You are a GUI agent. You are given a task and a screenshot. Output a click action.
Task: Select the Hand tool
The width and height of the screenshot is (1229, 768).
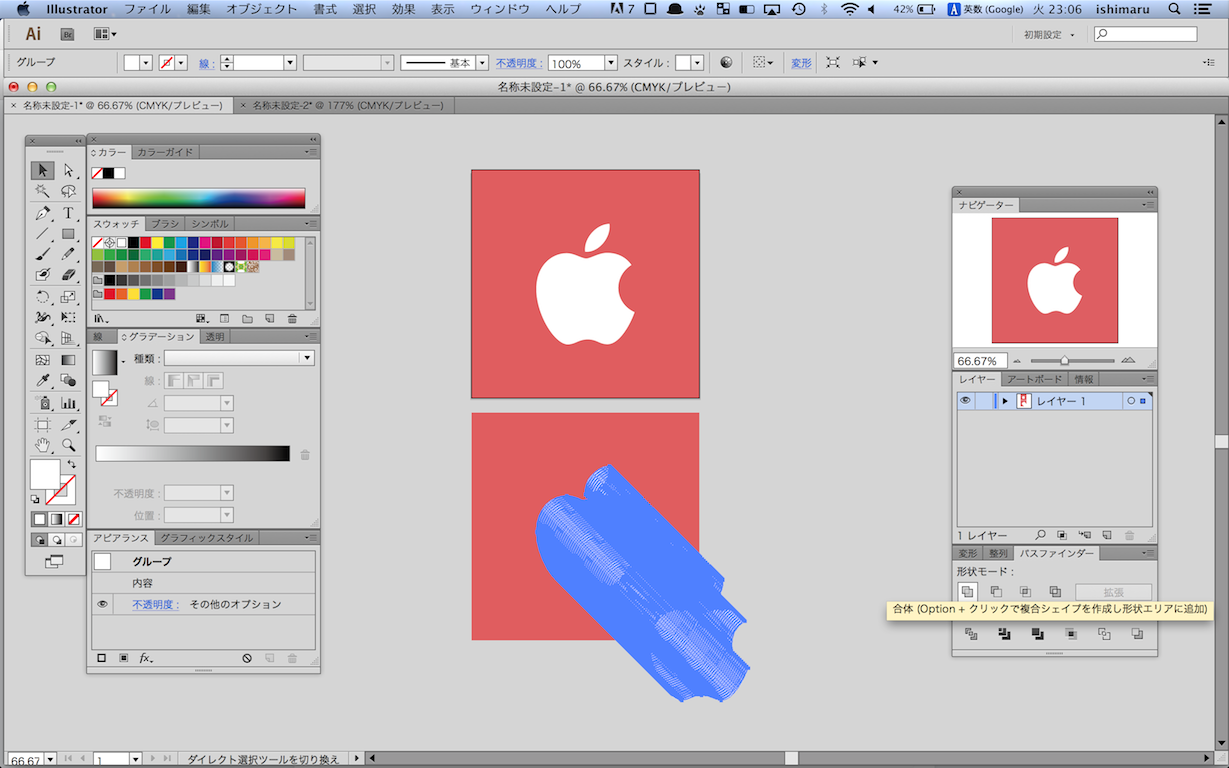[x=43, y=445]
